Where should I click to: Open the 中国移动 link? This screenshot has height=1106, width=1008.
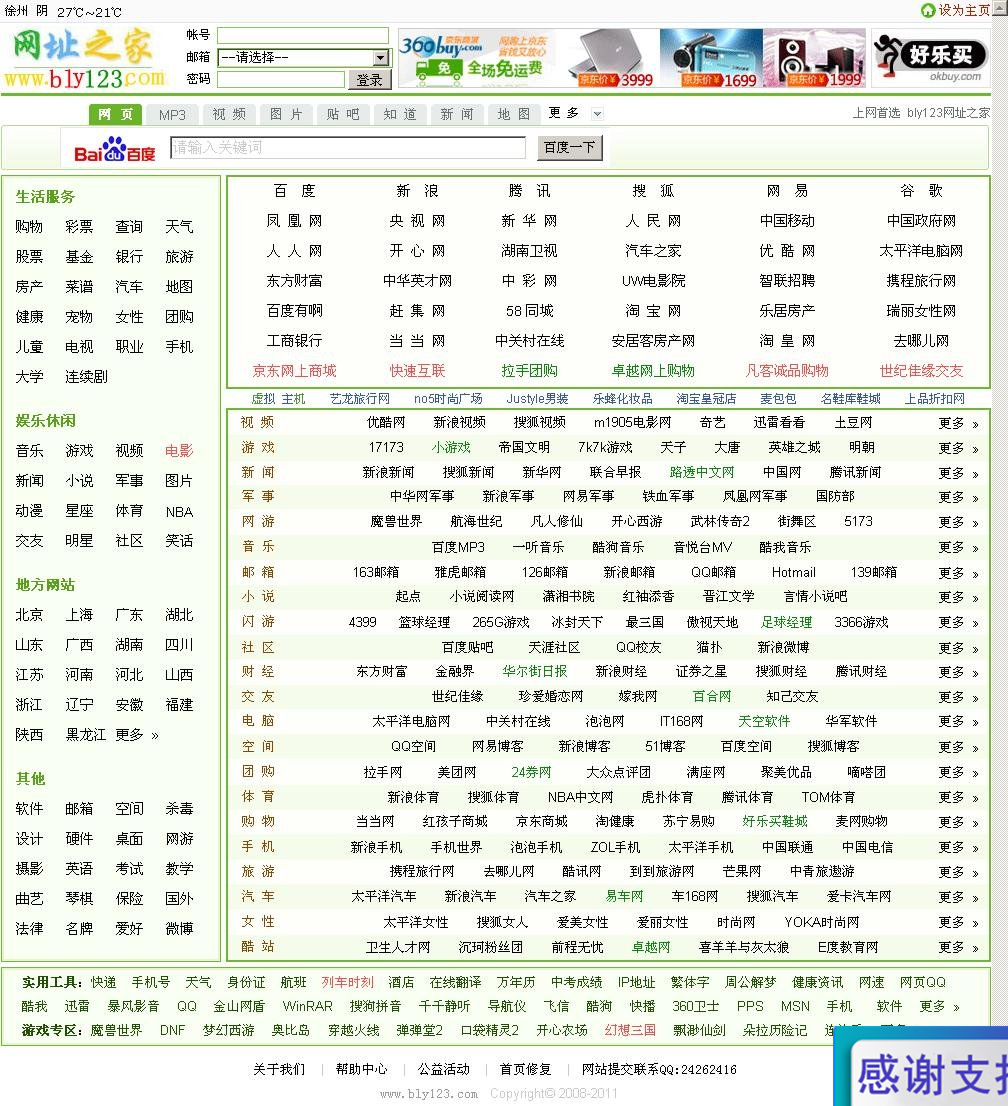[787, 221]
